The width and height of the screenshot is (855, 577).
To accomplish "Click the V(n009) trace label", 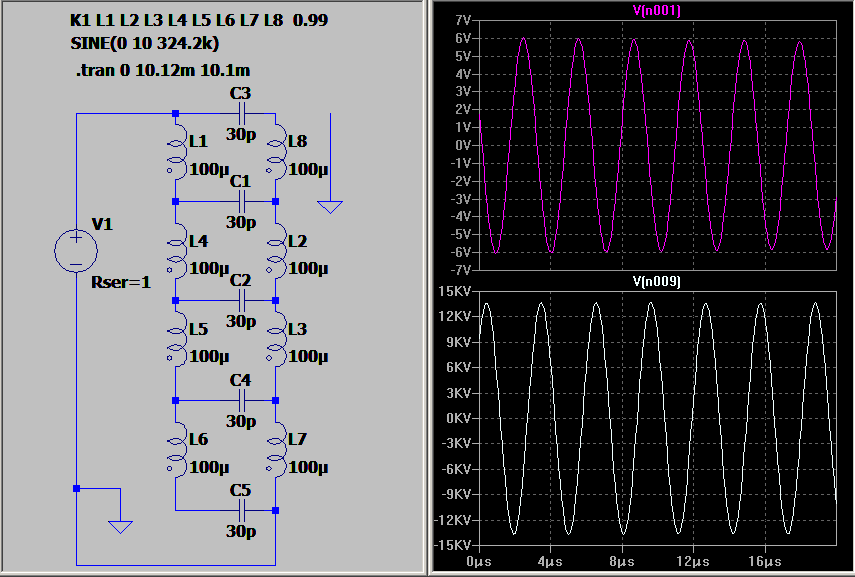I will pos(657,281).
